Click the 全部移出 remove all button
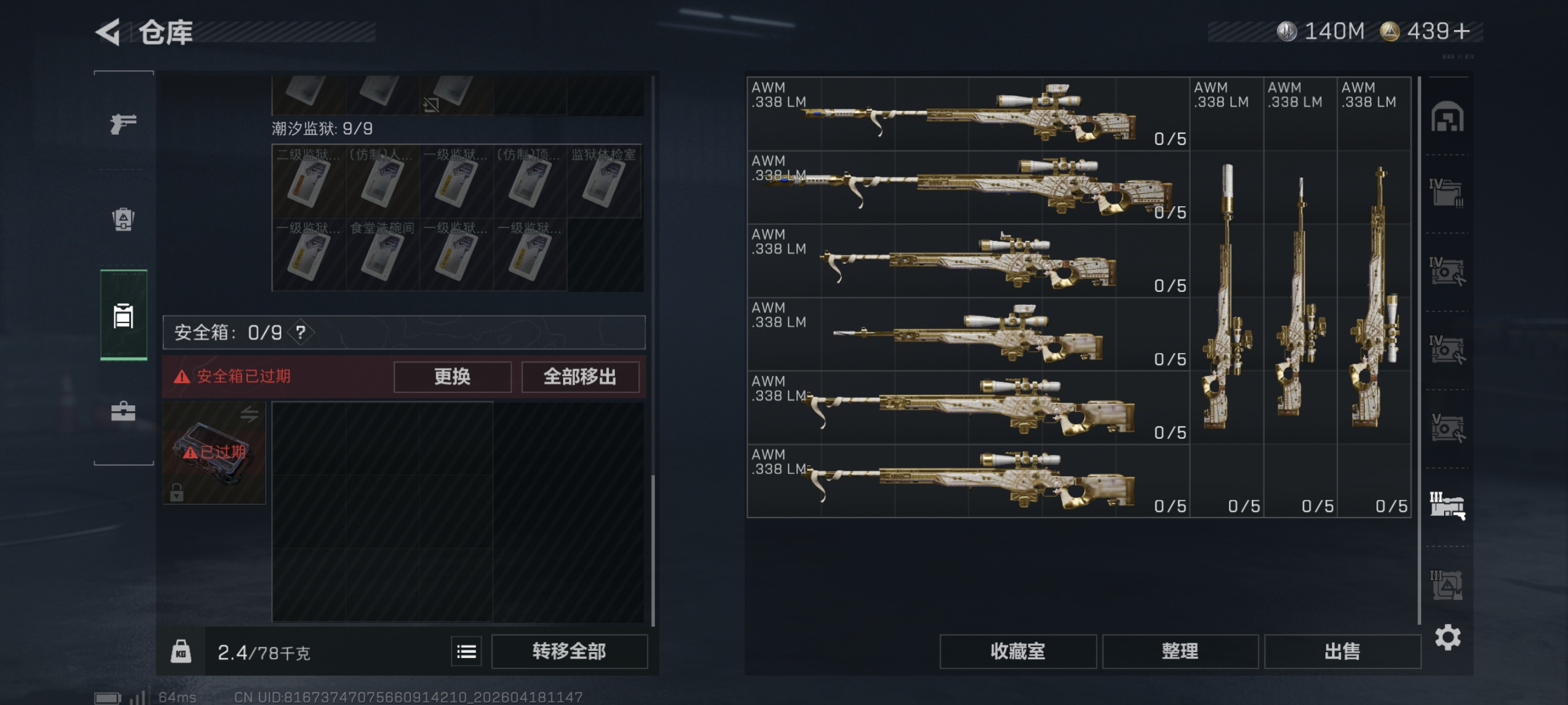 pos(580,377)
